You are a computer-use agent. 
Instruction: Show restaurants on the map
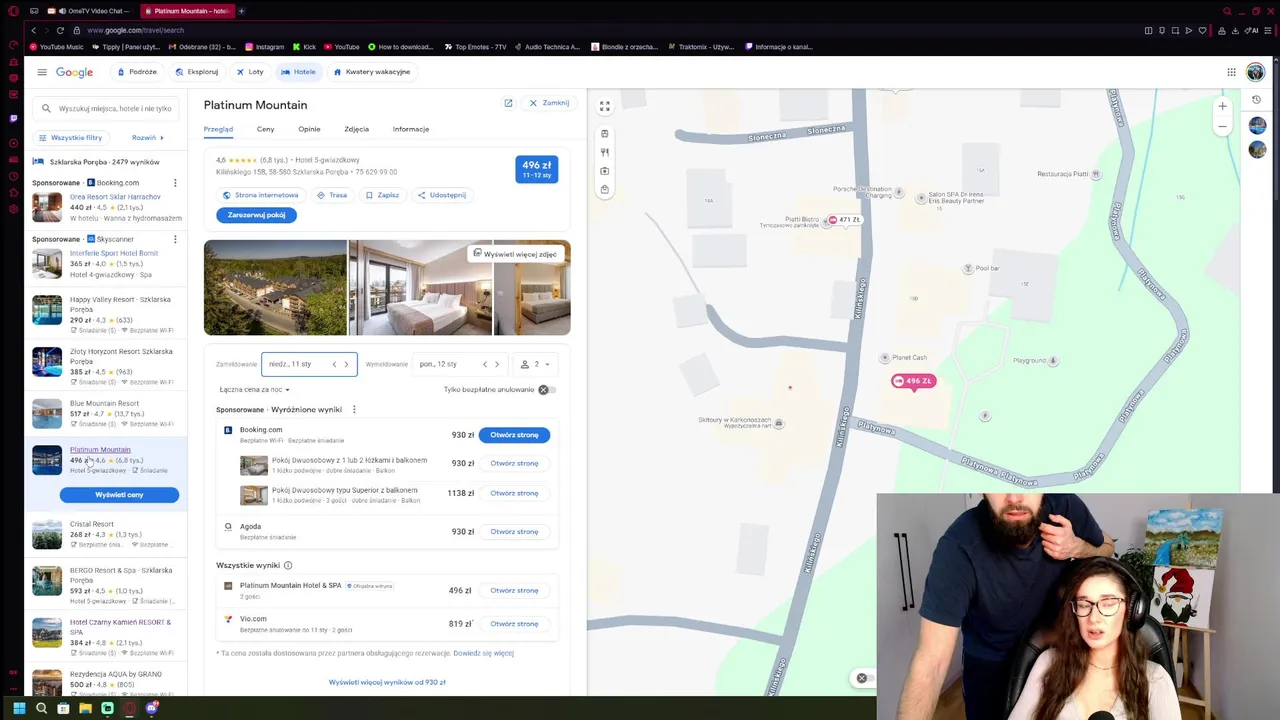point(604,152)
